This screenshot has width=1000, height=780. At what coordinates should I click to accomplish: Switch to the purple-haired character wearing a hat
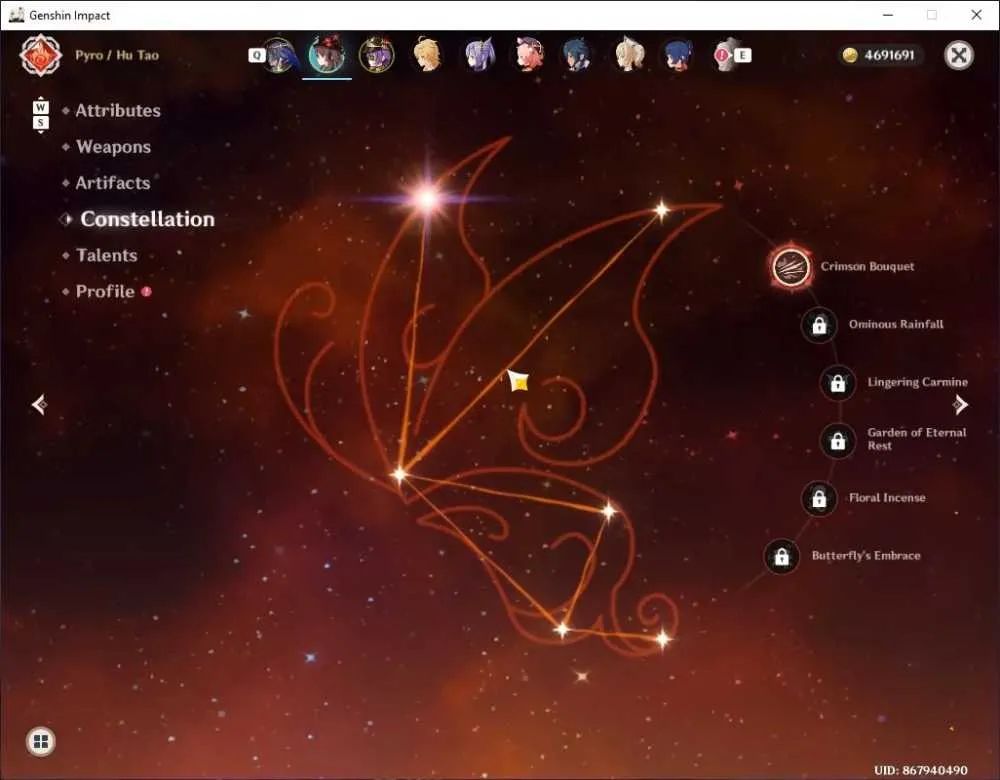pyautogui.click(x=376, y=55)
